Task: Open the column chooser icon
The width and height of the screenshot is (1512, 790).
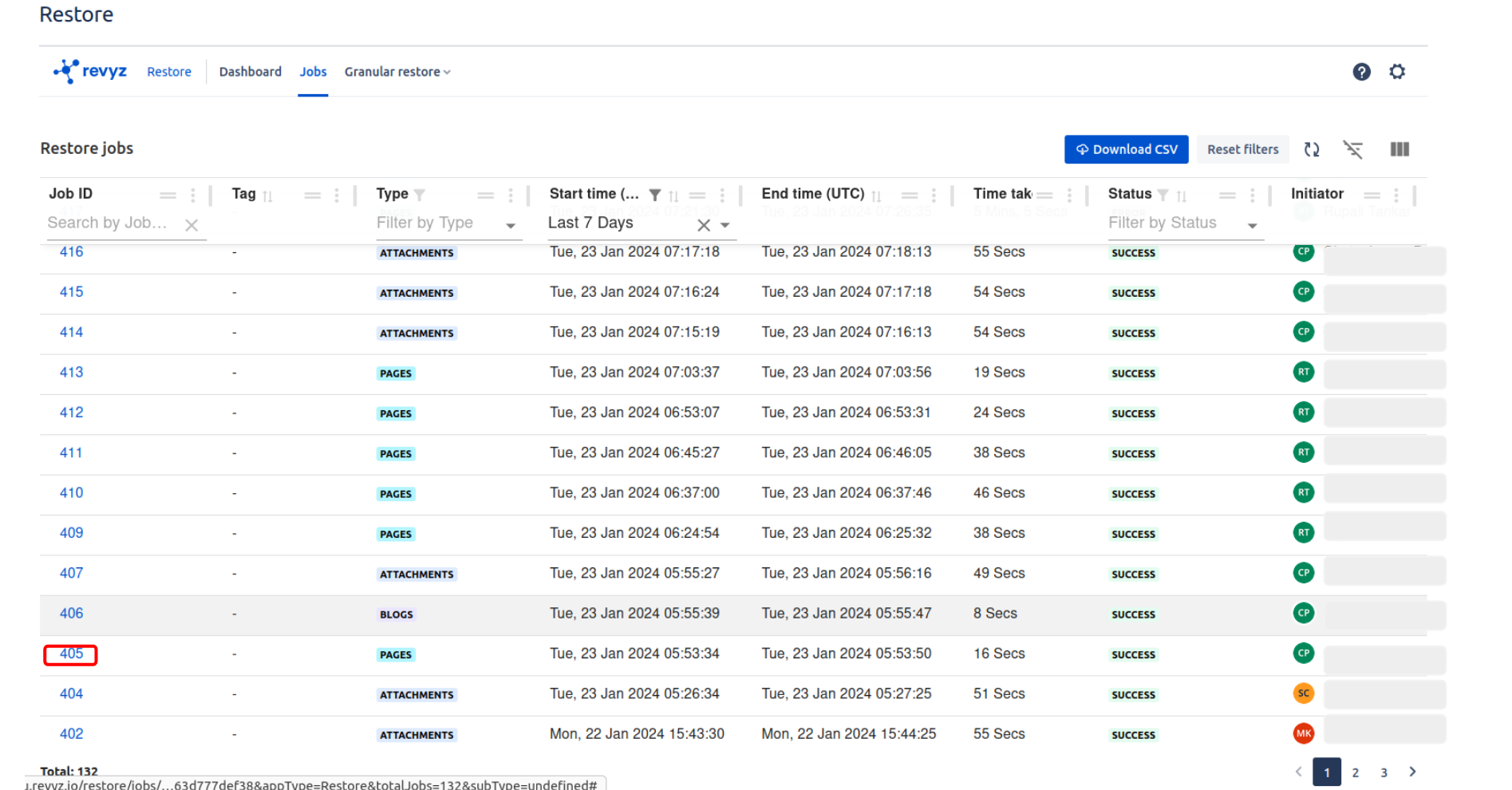Action: [1399, 149]
